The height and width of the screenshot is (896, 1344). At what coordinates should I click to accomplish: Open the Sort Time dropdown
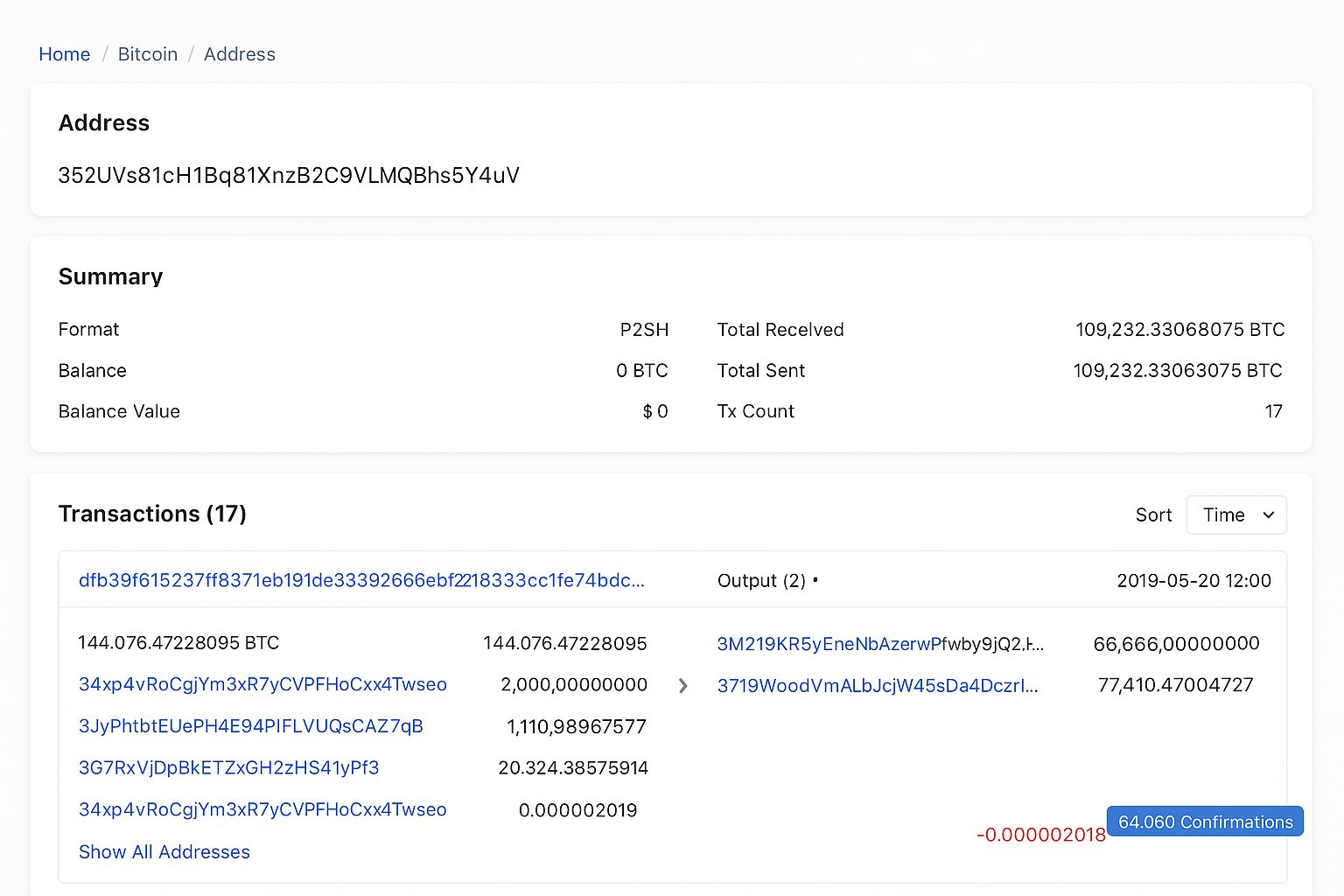[x=1235, y=514]
